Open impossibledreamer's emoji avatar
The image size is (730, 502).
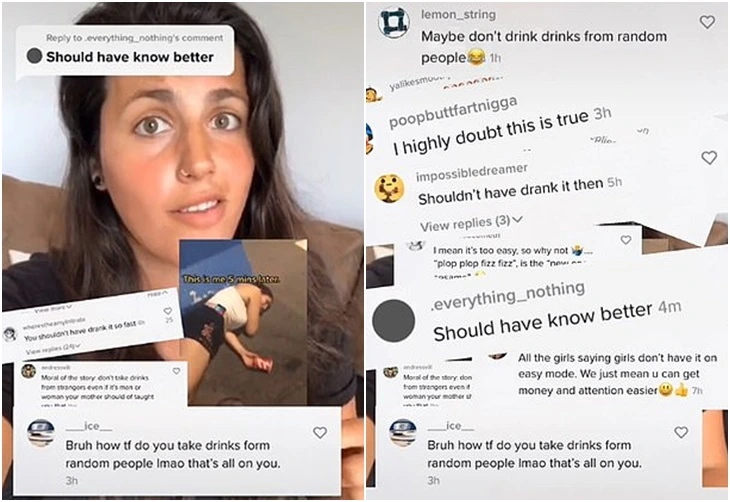(x=389, y=188)
